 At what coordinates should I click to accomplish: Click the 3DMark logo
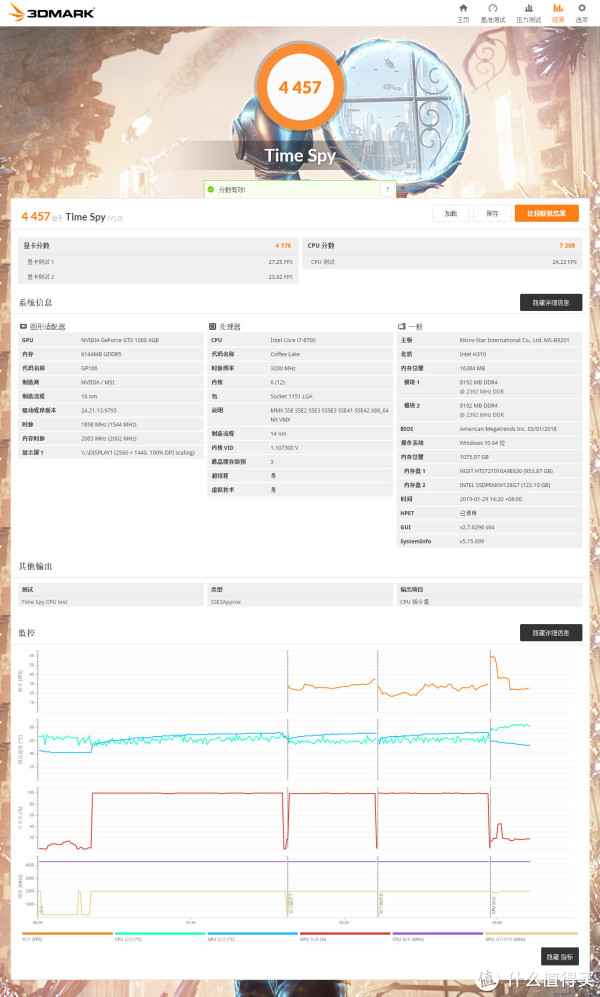click(51, 13)
